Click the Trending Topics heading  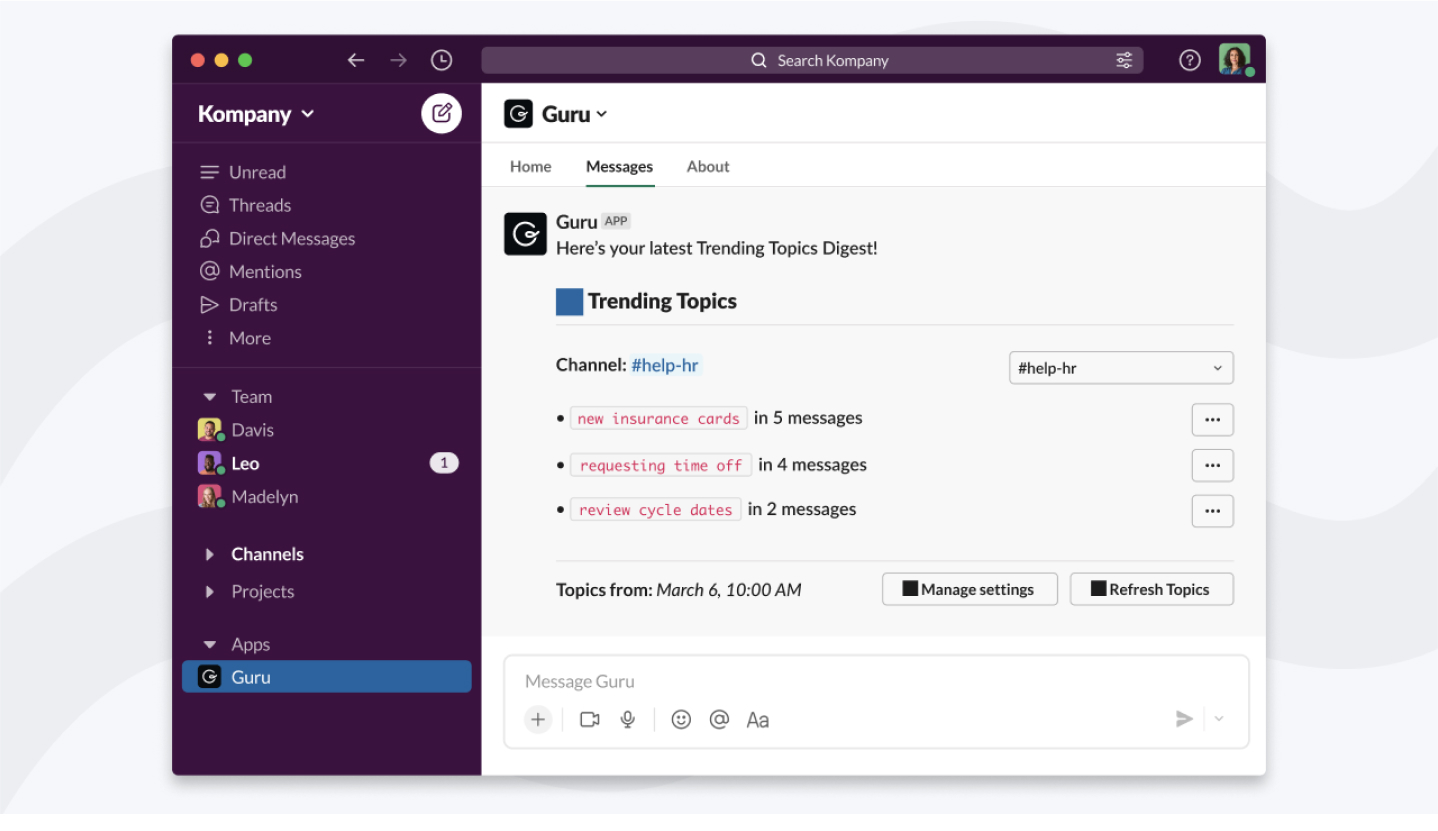(662, 302)
